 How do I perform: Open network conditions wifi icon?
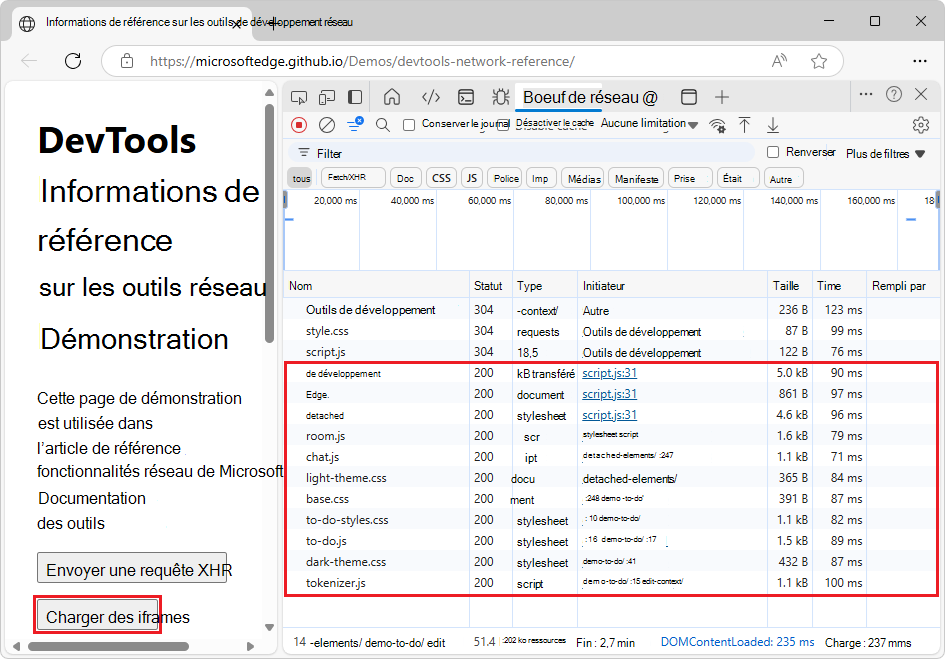[x=717, y=125]
